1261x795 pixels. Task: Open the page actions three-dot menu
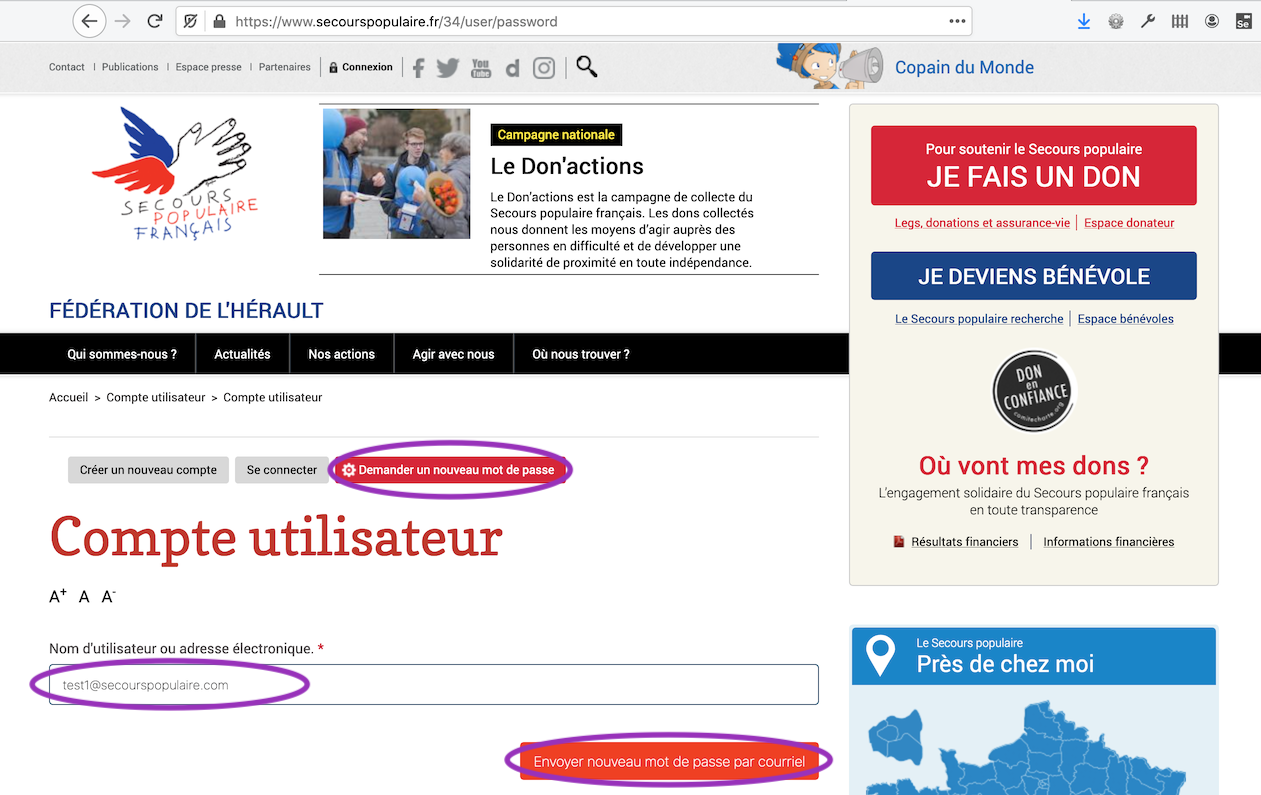[x=957, y=21]
